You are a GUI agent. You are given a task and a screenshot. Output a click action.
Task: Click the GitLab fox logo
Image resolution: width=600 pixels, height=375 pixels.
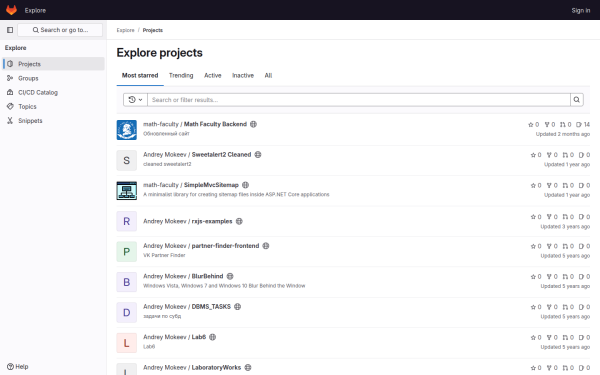tap(11, 10)
